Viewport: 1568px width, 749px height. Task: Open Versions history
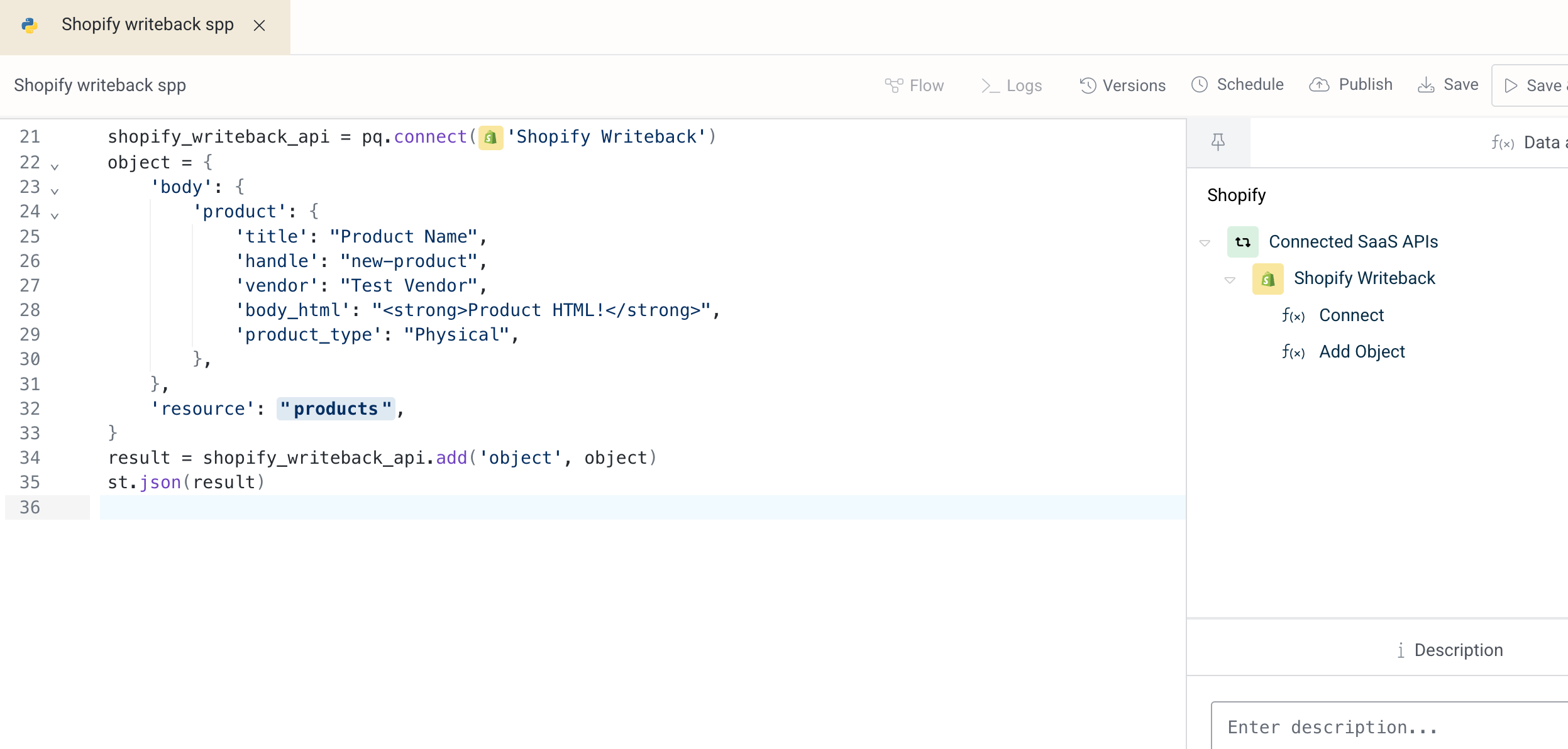pyautogui.click(x=1122, y=85)
